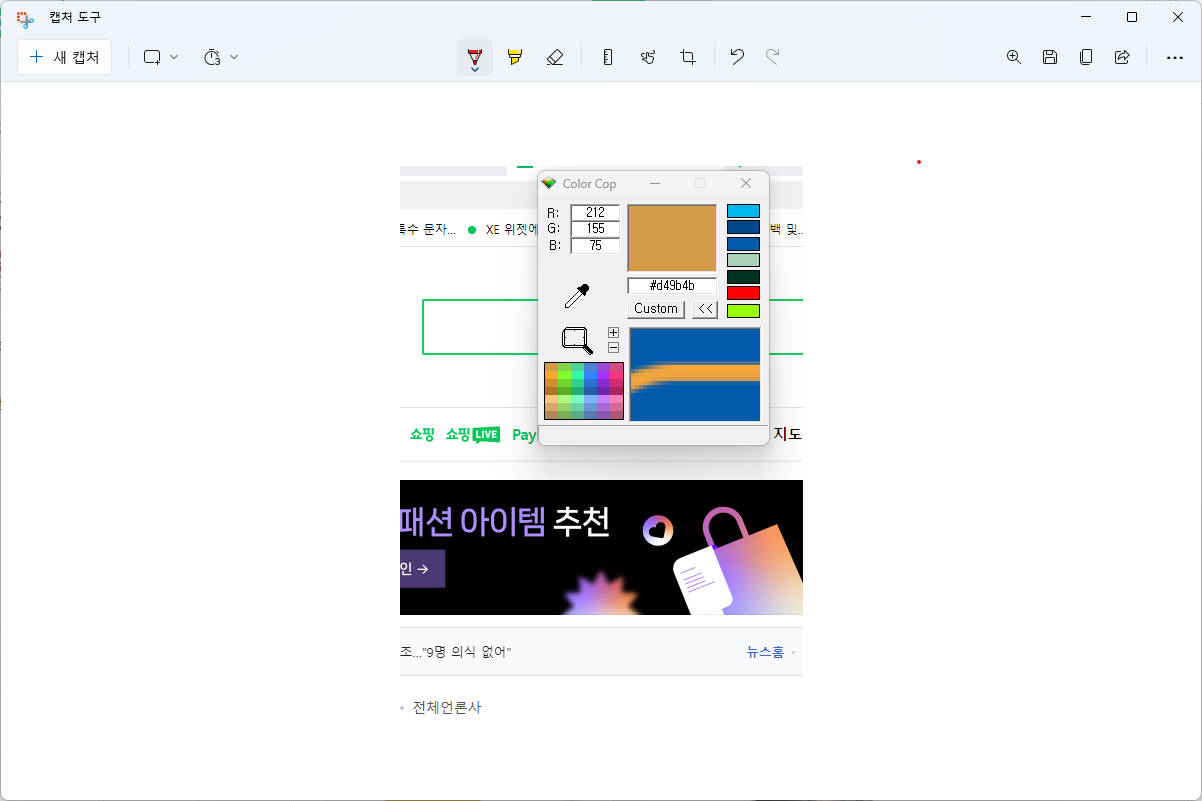Maximize the Snipping Tool window
Image resolution: width=1202 pixels, height=801 pixels.
click(1132, 17)
